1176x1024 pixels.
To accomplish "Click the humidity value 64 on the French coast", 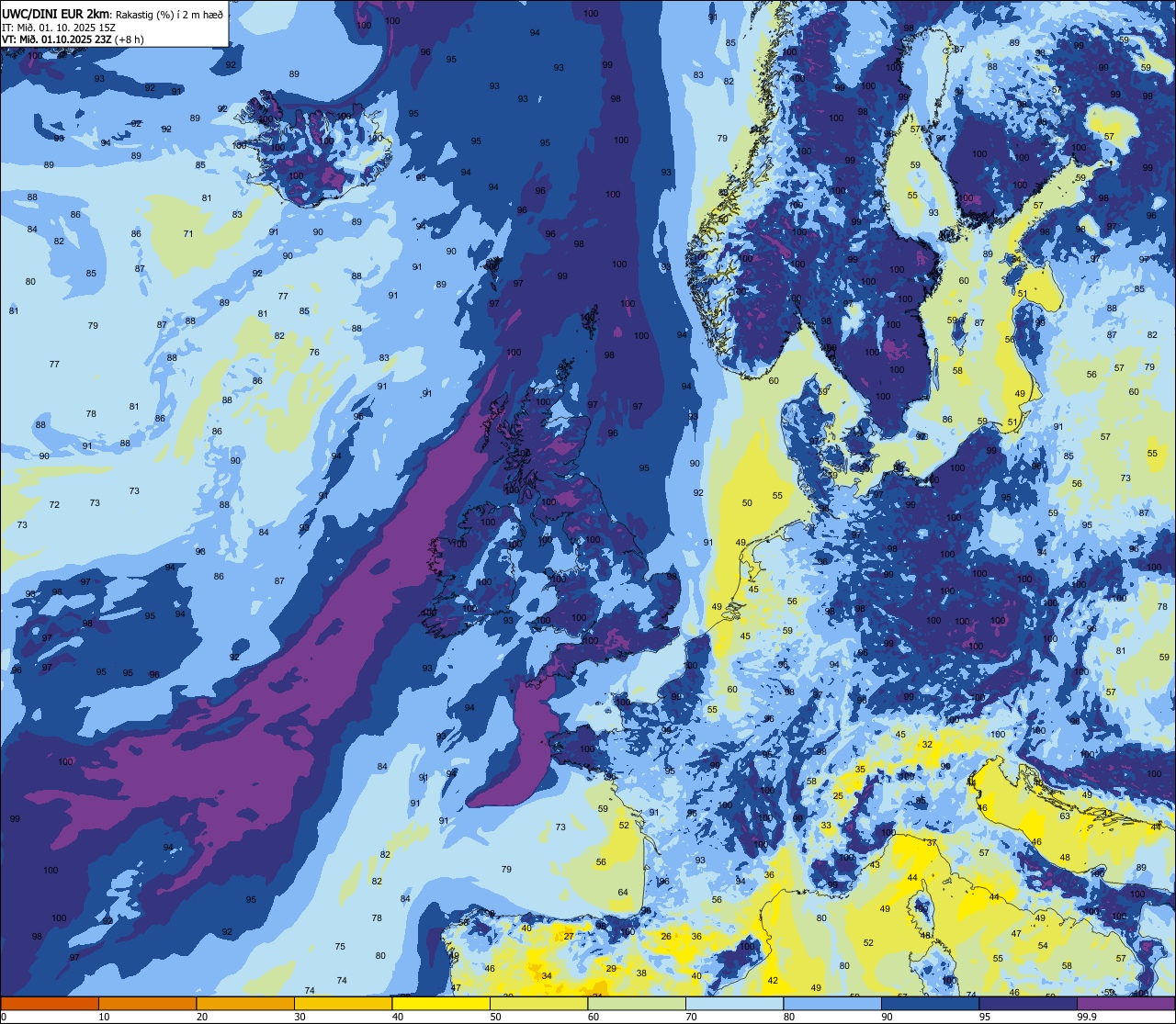I will 623,893.
